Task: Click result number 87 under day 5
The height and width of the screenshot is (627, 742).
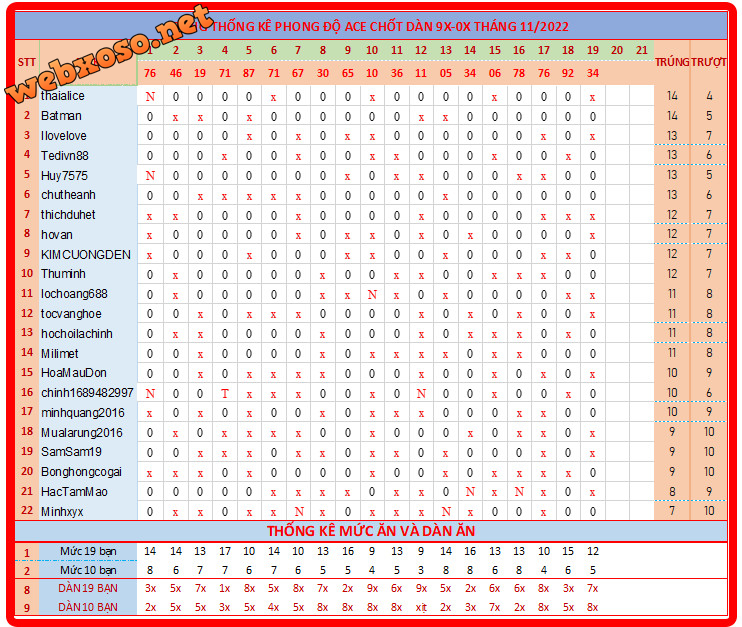Action: [248, 73]
